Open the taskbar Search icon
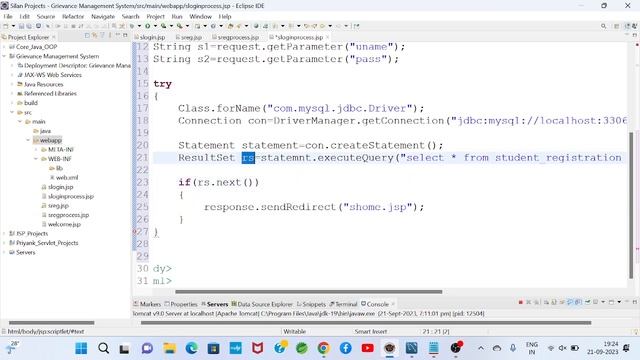 pos(103,348)
